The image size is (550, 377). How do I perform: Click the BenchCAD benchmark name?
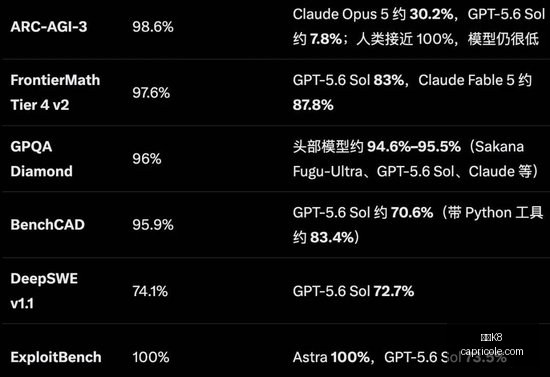[x=47, y=225]
